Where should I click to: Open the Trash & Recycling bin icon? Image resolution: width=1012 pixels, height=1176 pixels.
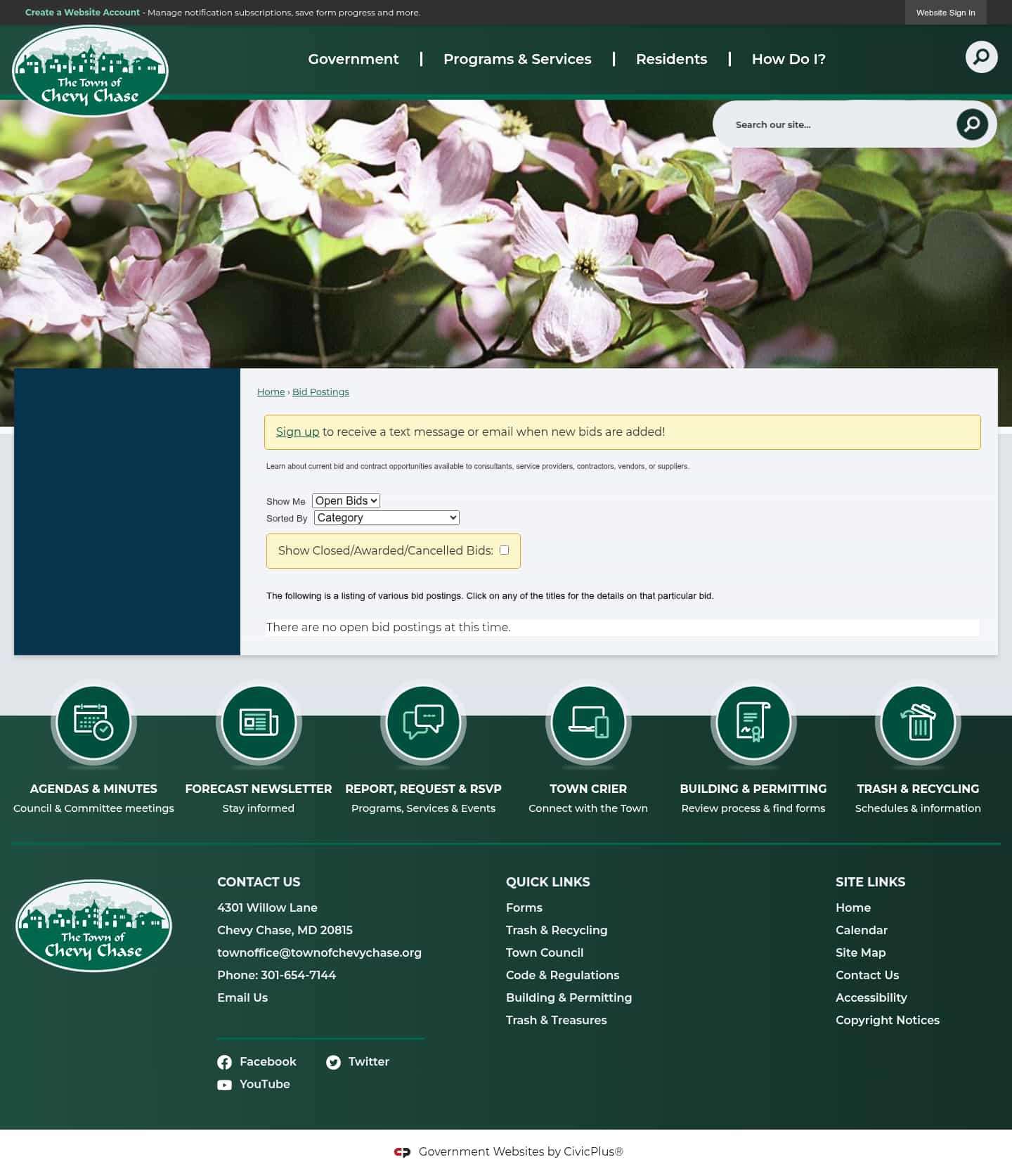point(918,722)
